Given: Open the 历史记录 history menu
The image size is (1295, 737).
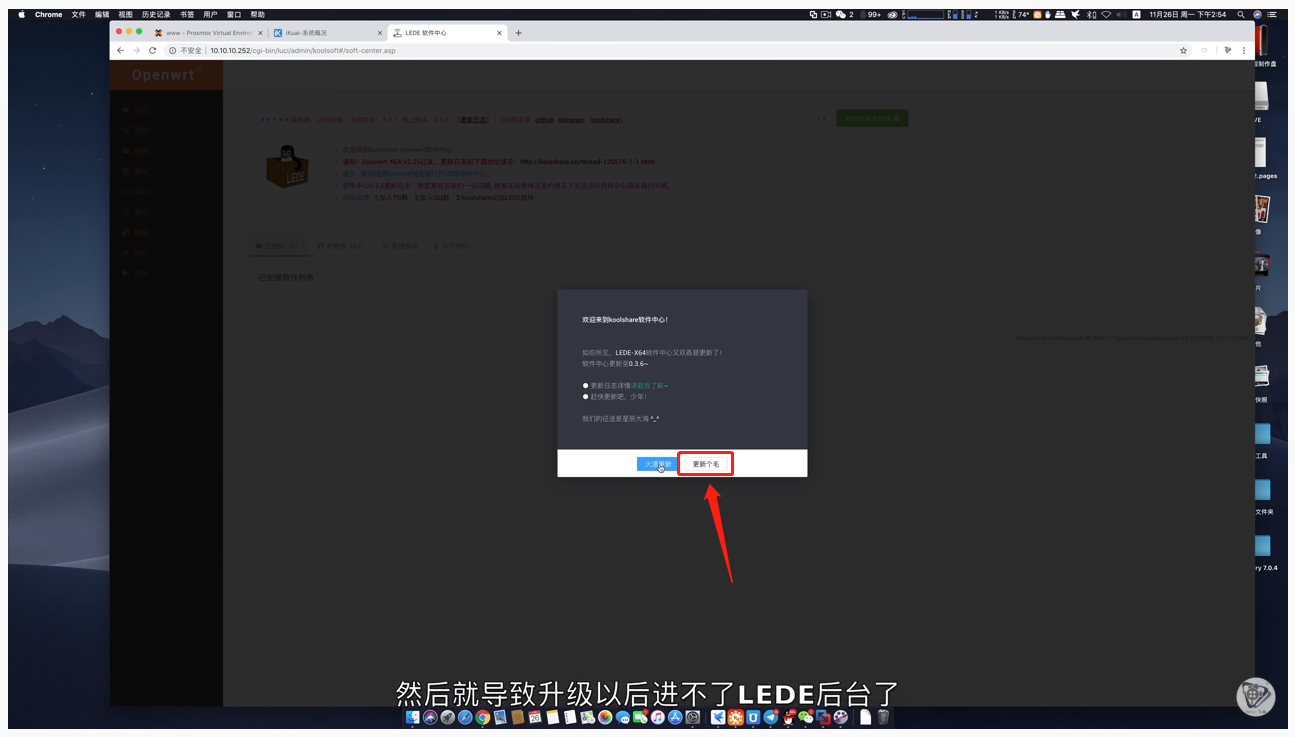Looking at the screenshot, I should coord(156,15).
